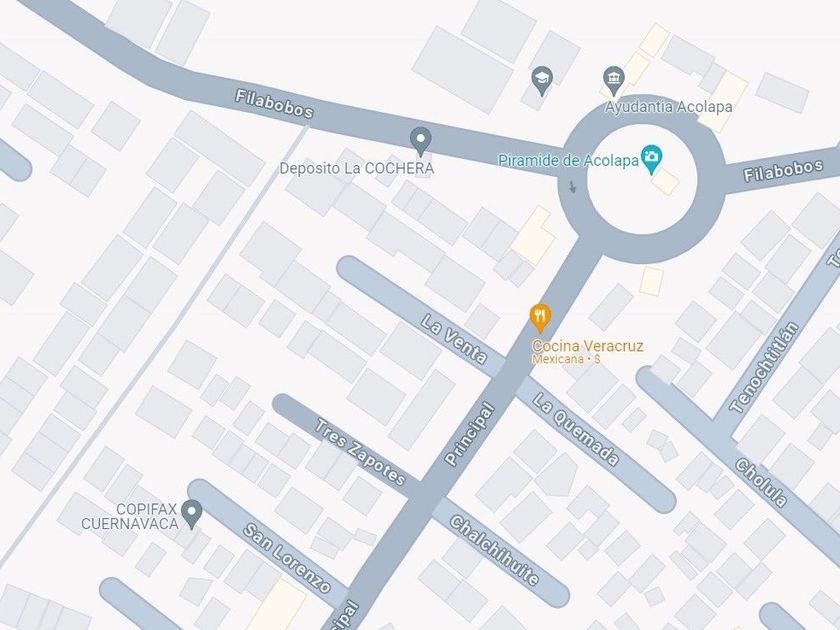Click the Tenochtitlán street label
Viewport: 840px width, 630px height.
point(764,368)
